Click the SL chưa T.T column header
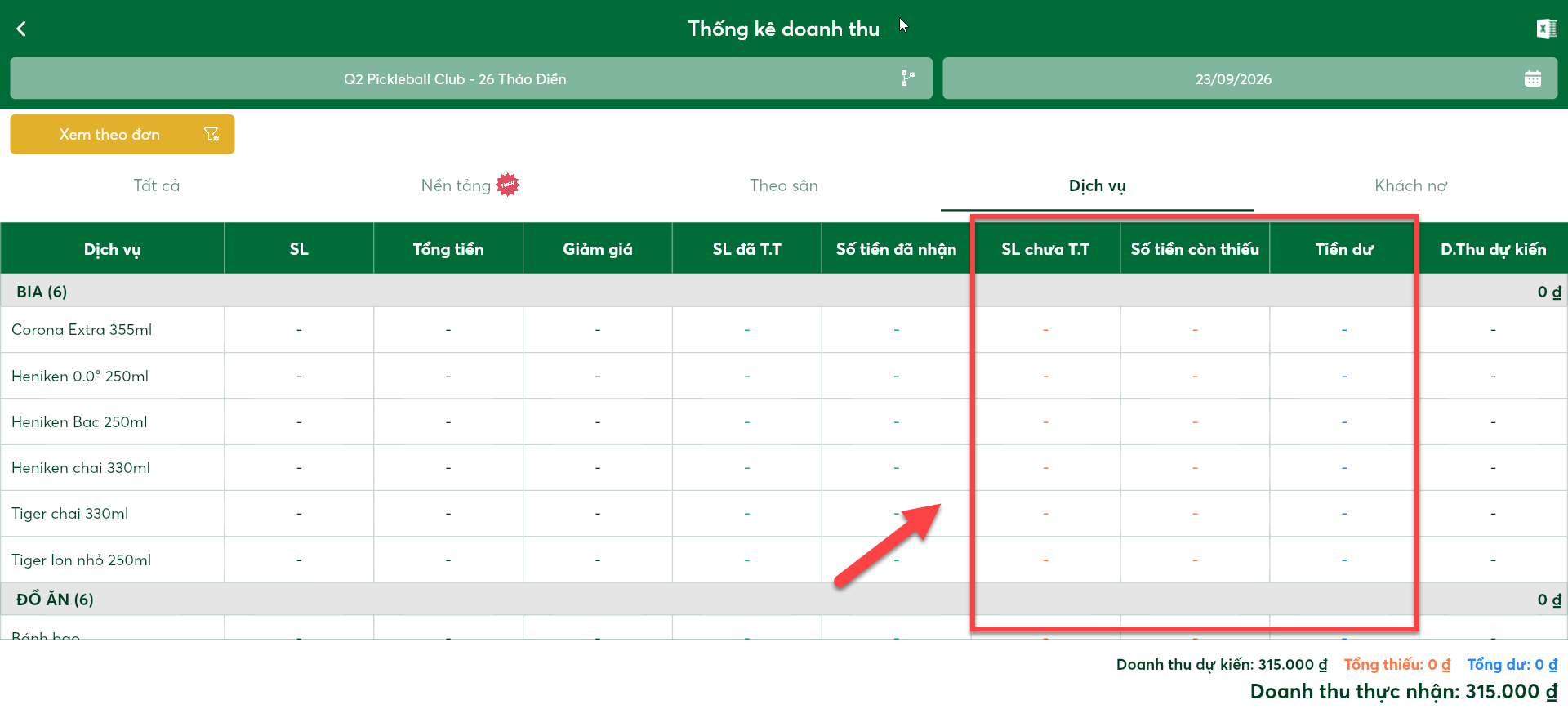This screenshot has height=718, width=1568. pyautogui.click(x=1045, y=249)
